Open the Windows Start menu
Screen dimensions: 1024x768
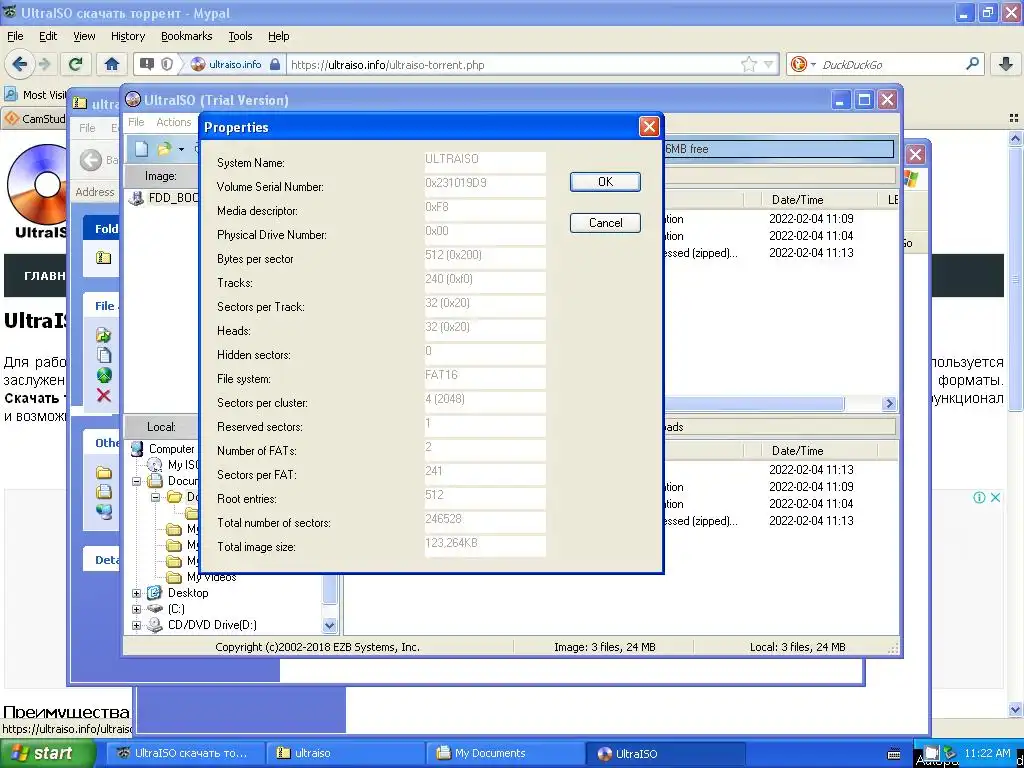point(47,753)
